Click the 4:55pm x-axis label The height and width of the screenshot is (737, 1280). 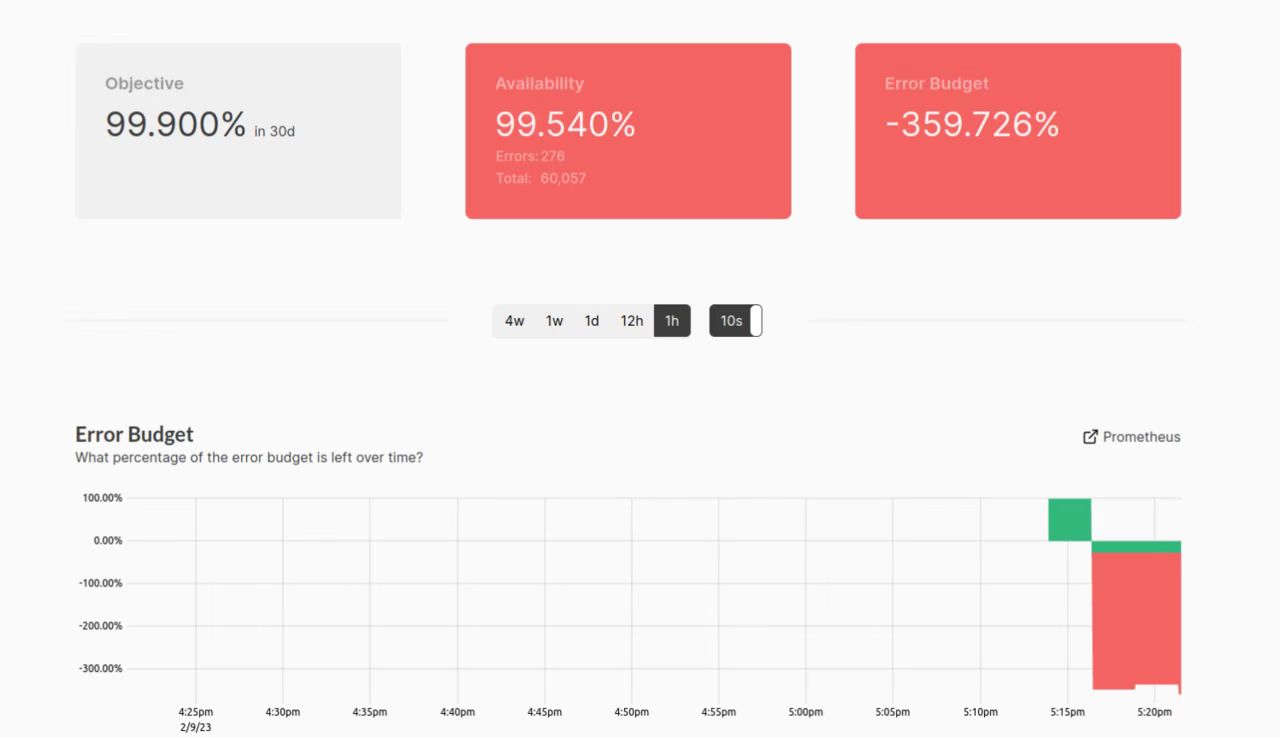tap(718, 712)
